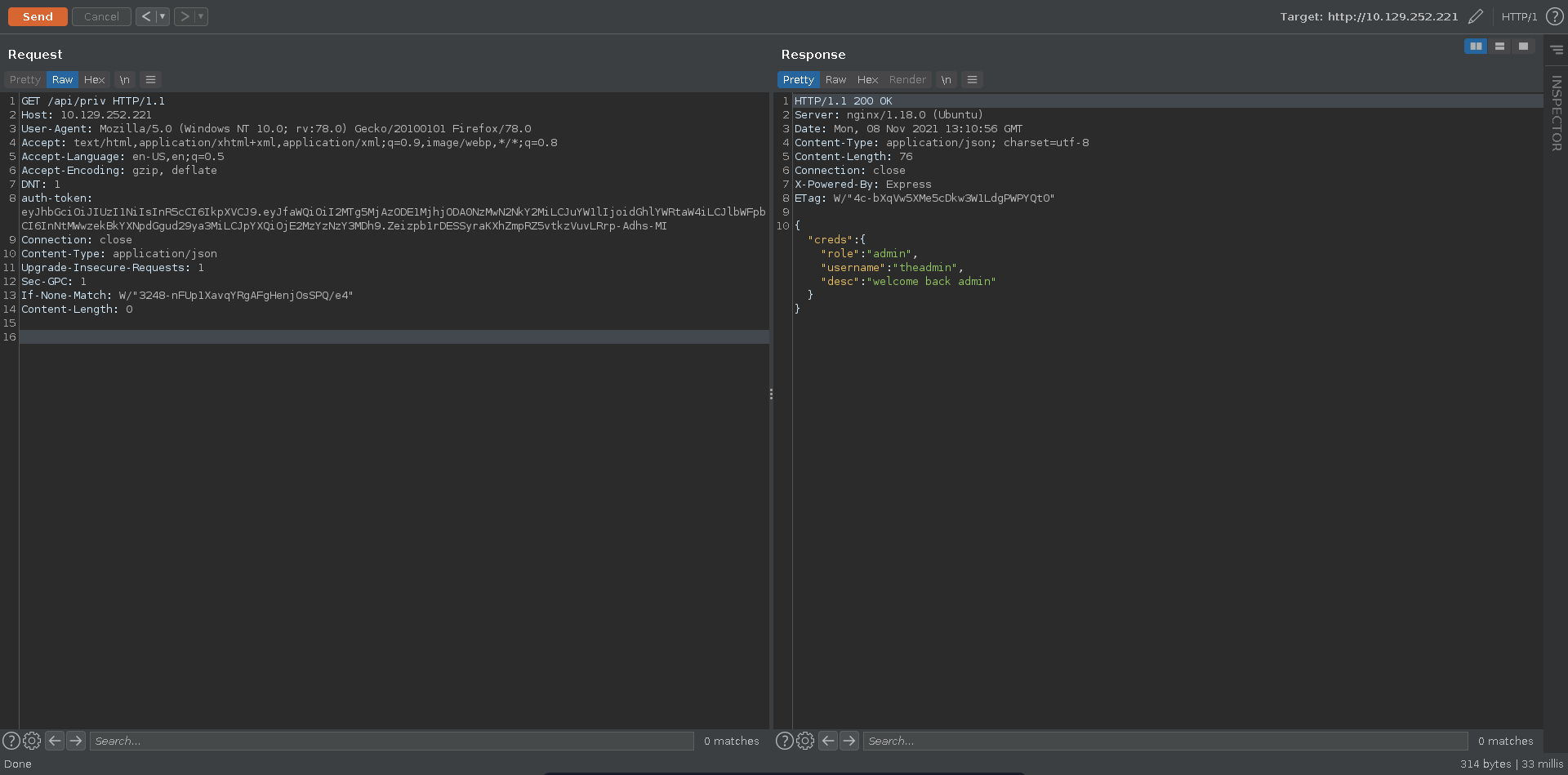1568x775 pixels.
Task: Switch to side-by-side split layout
Action: 1475,47
